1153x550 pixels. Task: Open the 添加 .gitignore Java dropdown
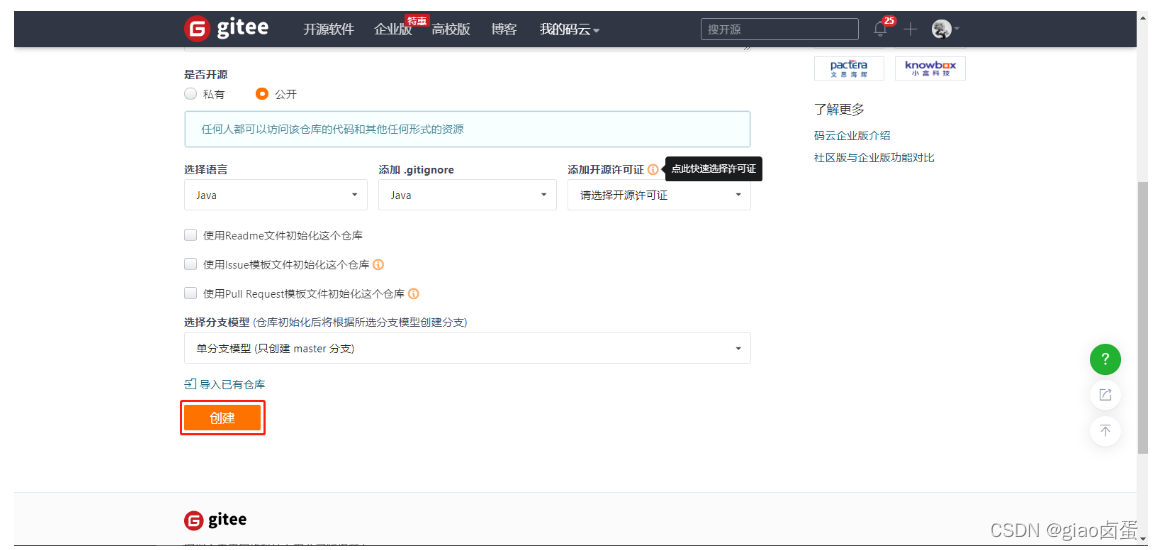468,195
